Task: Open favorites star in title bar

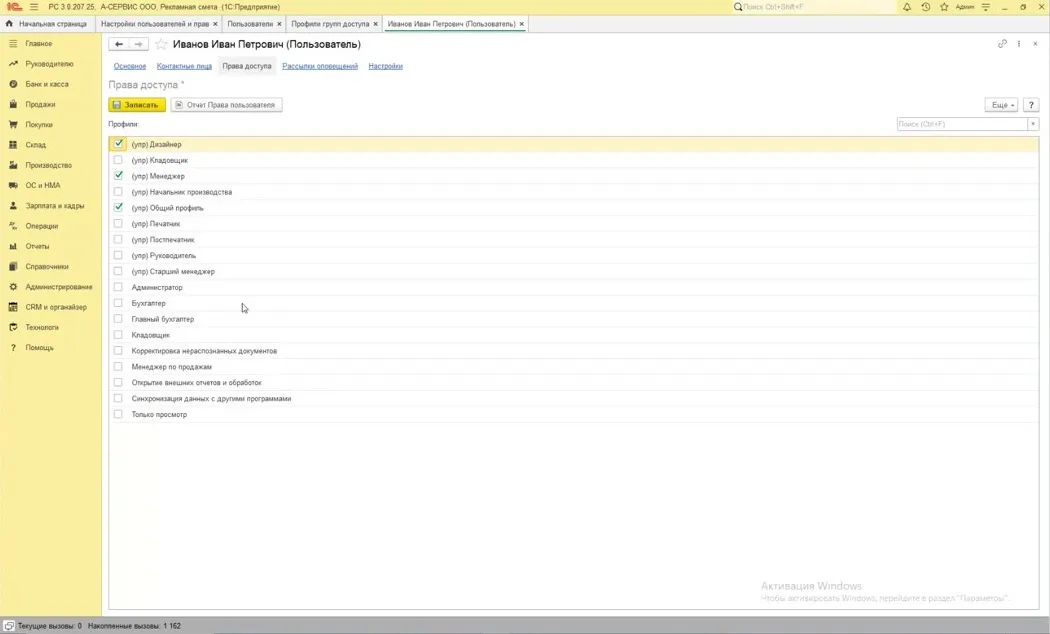Action: pyautogui.click(x=944, y=7)
